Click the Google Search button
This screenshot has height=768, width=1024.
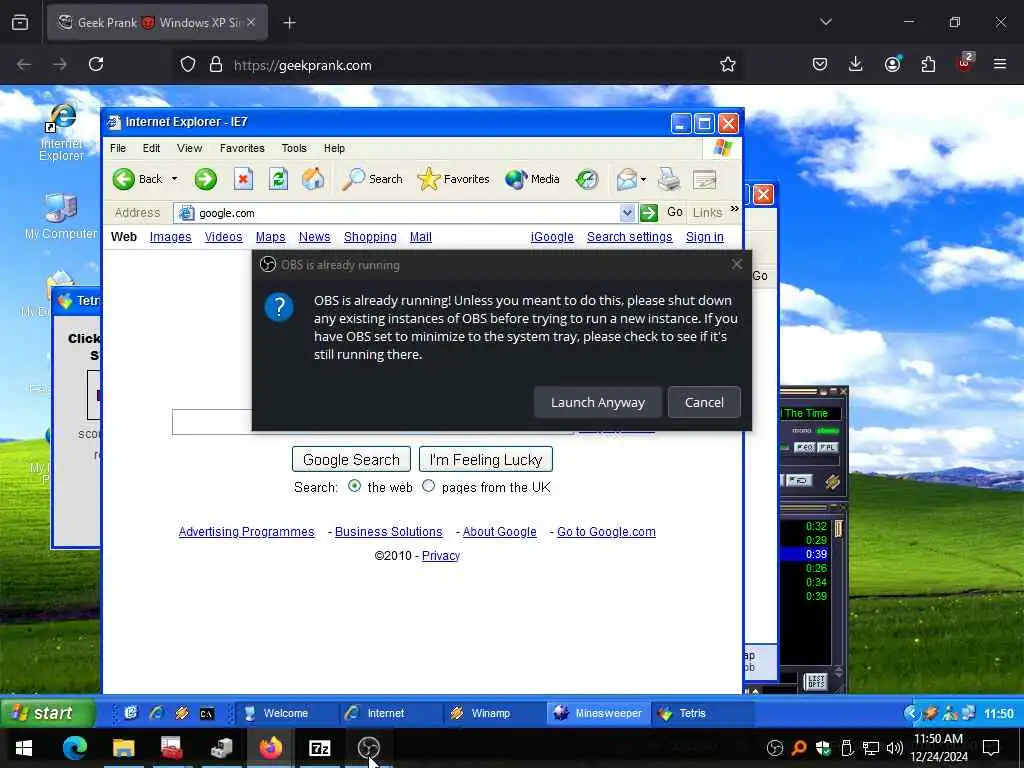(351, 460)
